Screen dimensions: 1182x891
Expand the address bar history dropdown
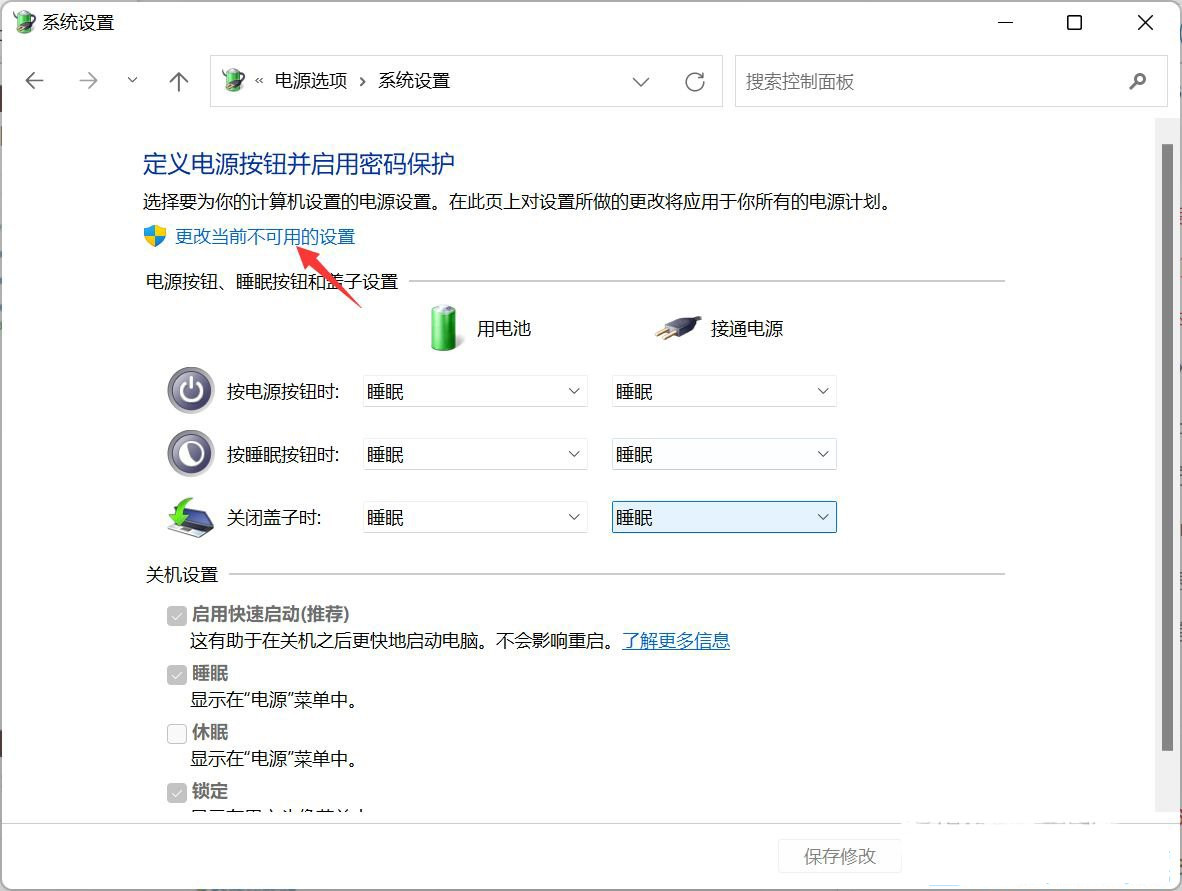(641, 82)
